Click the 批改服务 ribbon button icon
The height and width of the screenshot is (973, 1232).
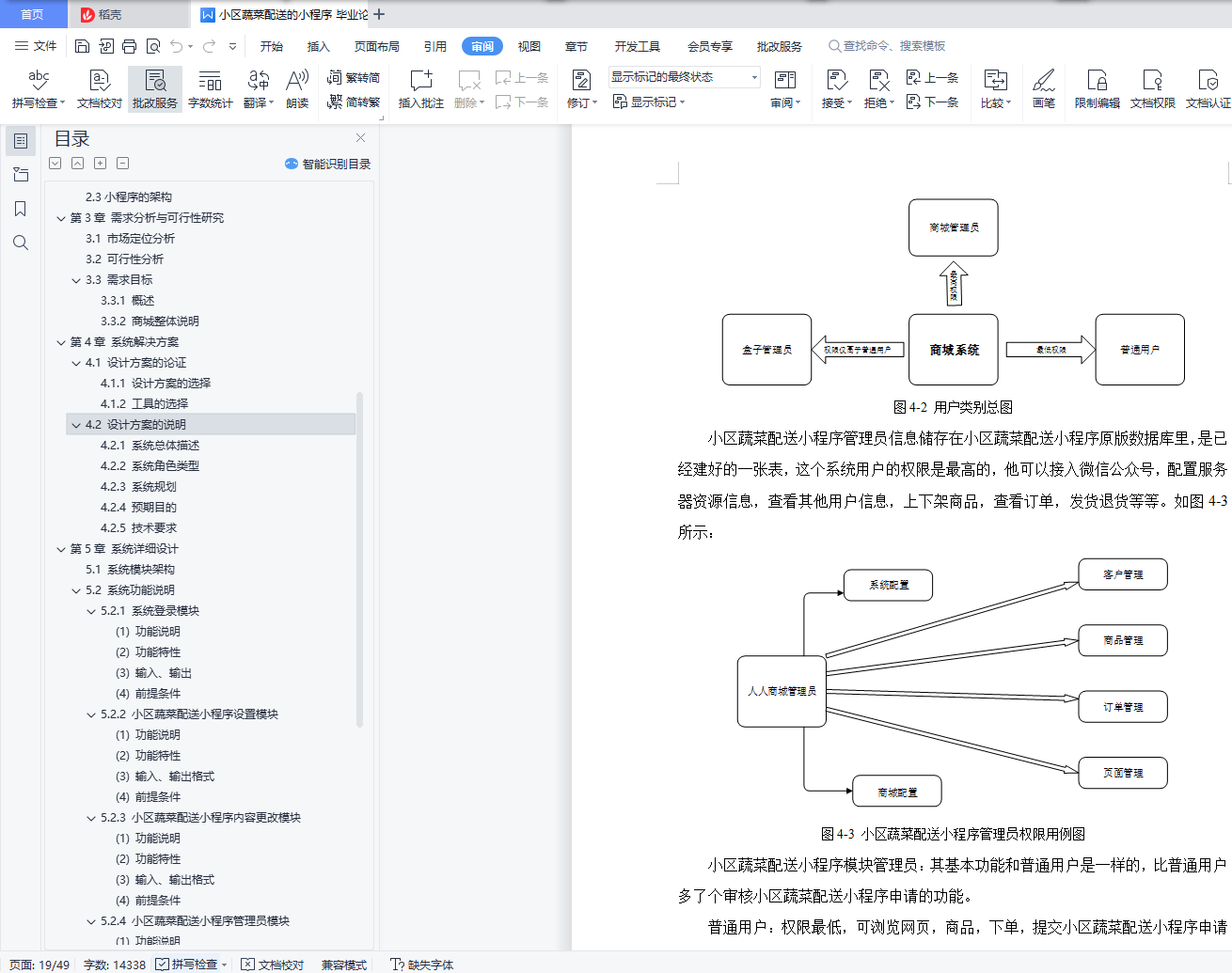pyautogui.click(x=155, y=81)
